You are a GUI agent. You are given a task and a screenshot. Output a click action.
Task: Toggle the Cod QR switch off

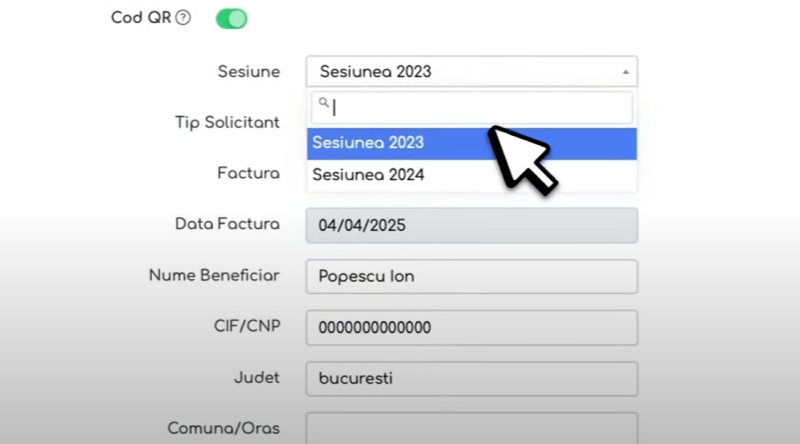231,19
